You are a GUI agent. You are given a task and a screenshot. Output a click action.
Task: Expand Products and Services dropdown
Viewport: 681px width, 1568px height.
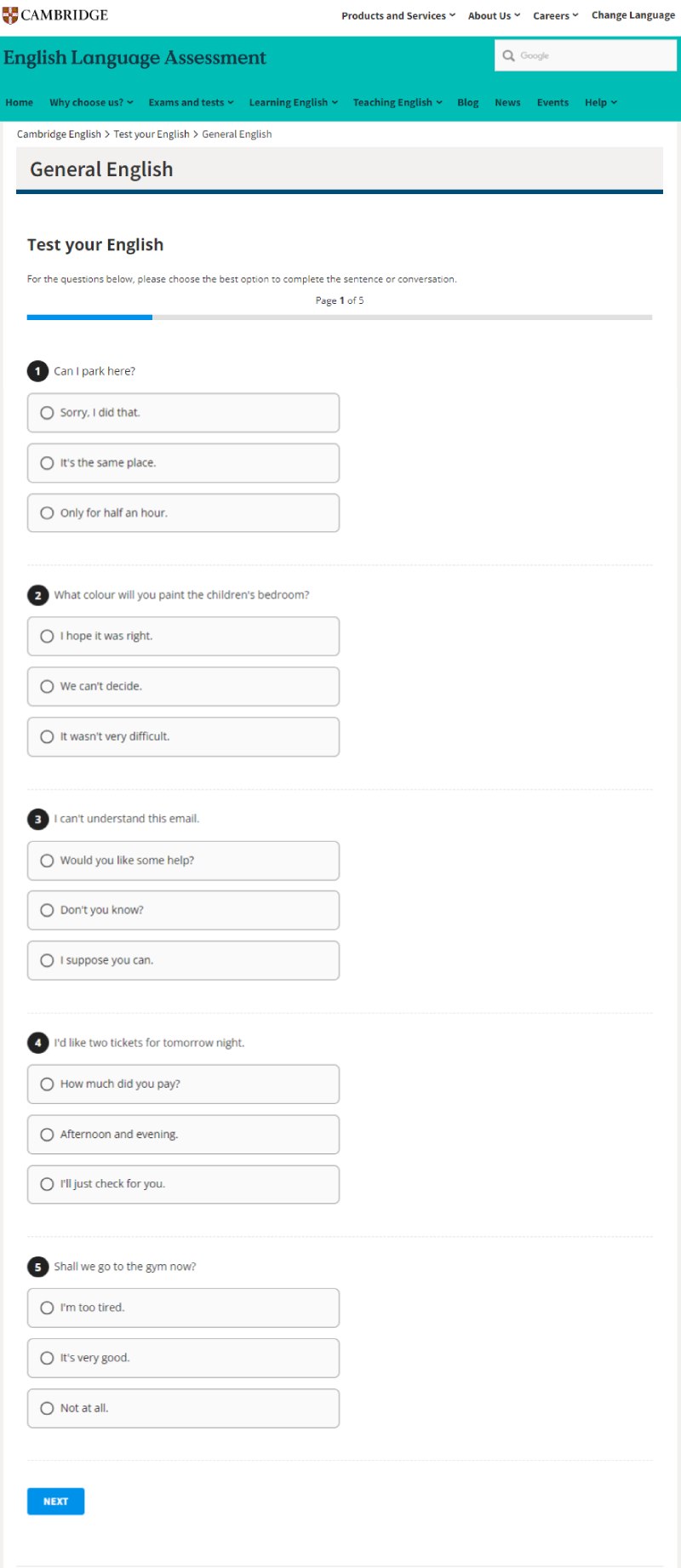(x=398, y=15)
